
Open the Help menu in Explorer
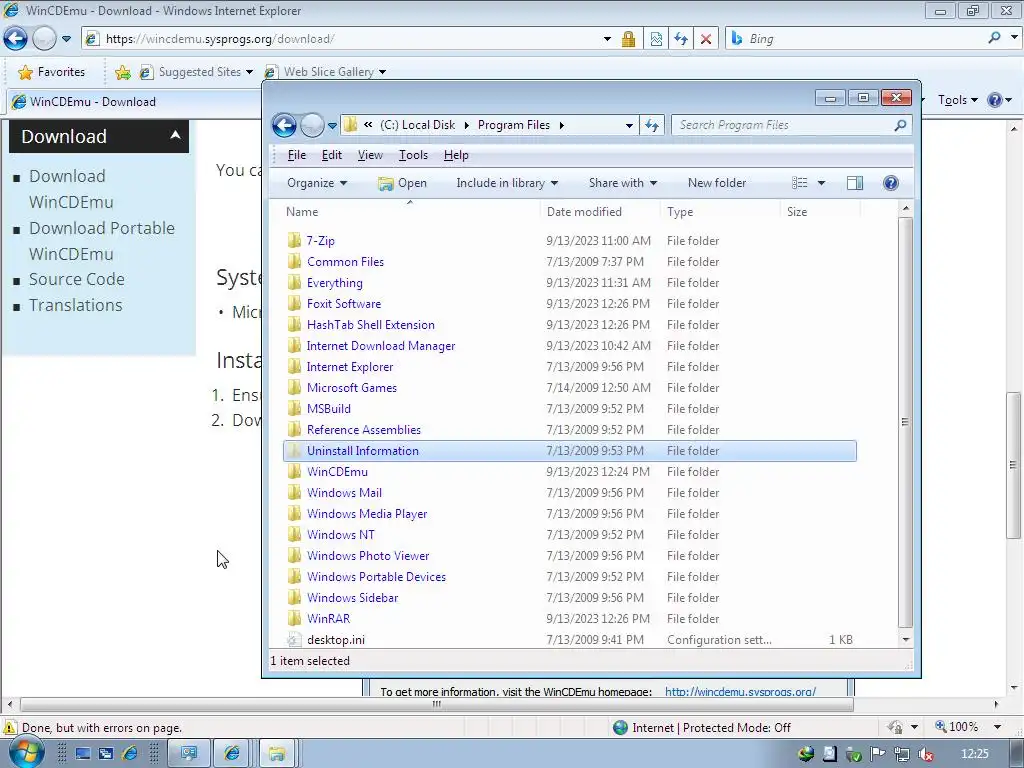[456, 155]
